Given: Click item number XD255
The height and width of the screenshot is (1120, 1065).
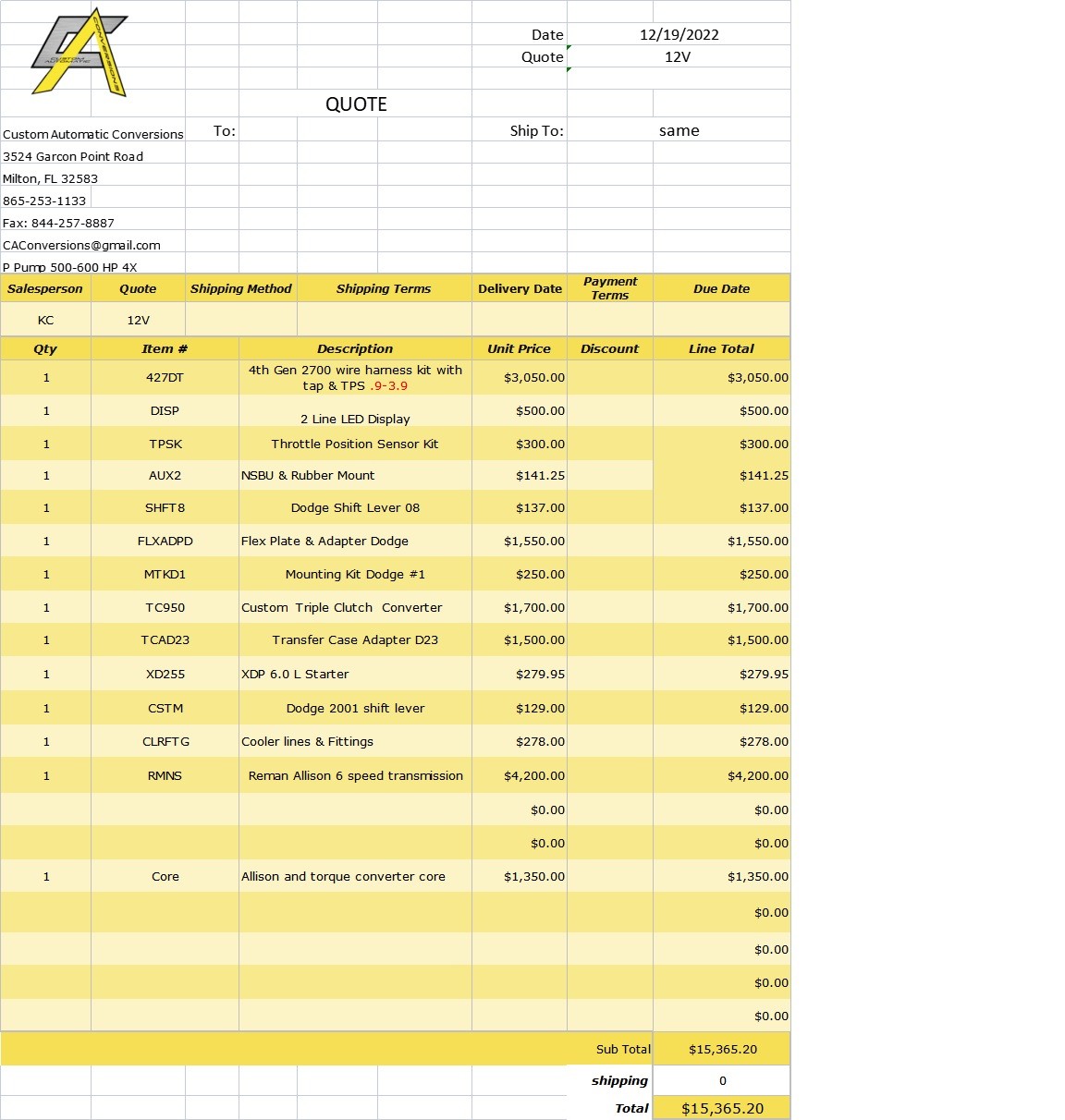Looking at the screenshot, I should (165, 674).
